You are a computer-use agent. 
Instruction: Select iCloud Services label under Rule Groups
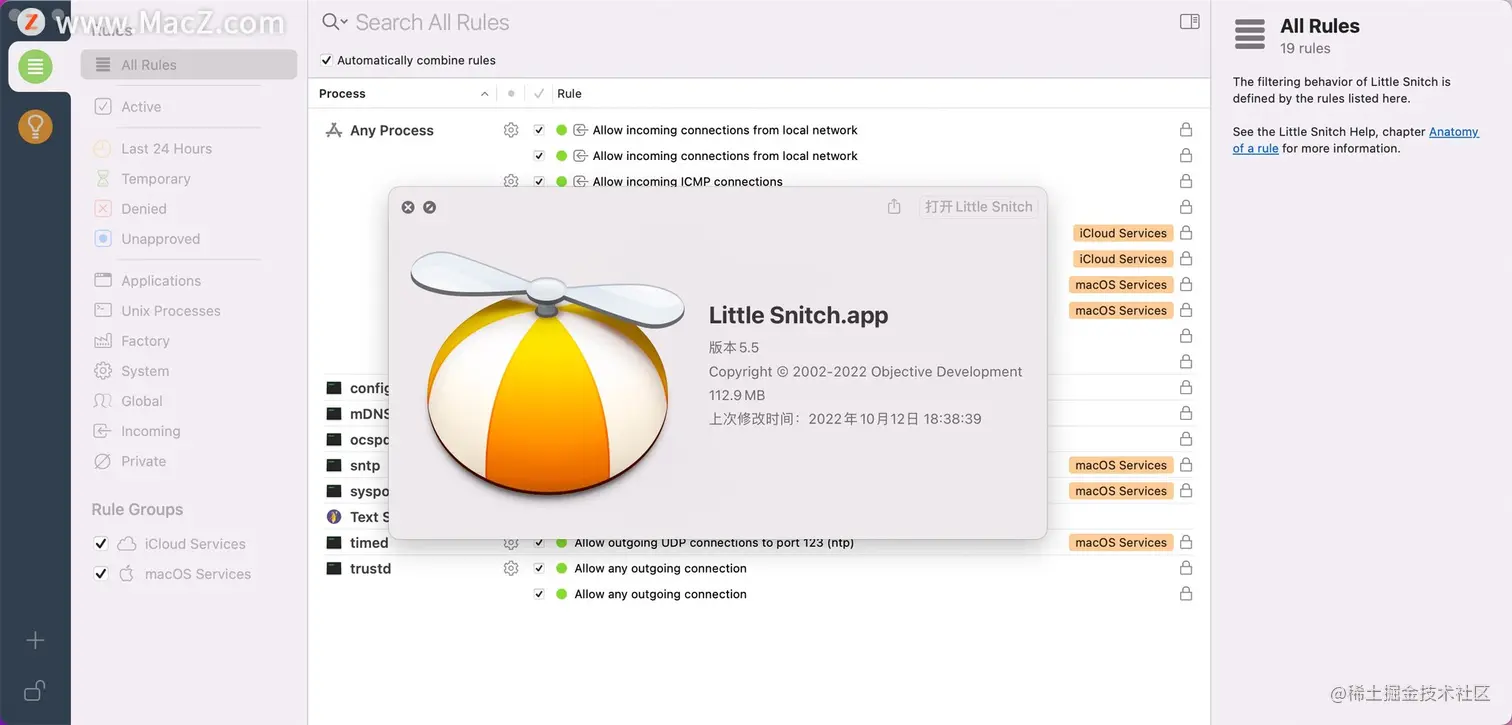[x=195, y=544]
